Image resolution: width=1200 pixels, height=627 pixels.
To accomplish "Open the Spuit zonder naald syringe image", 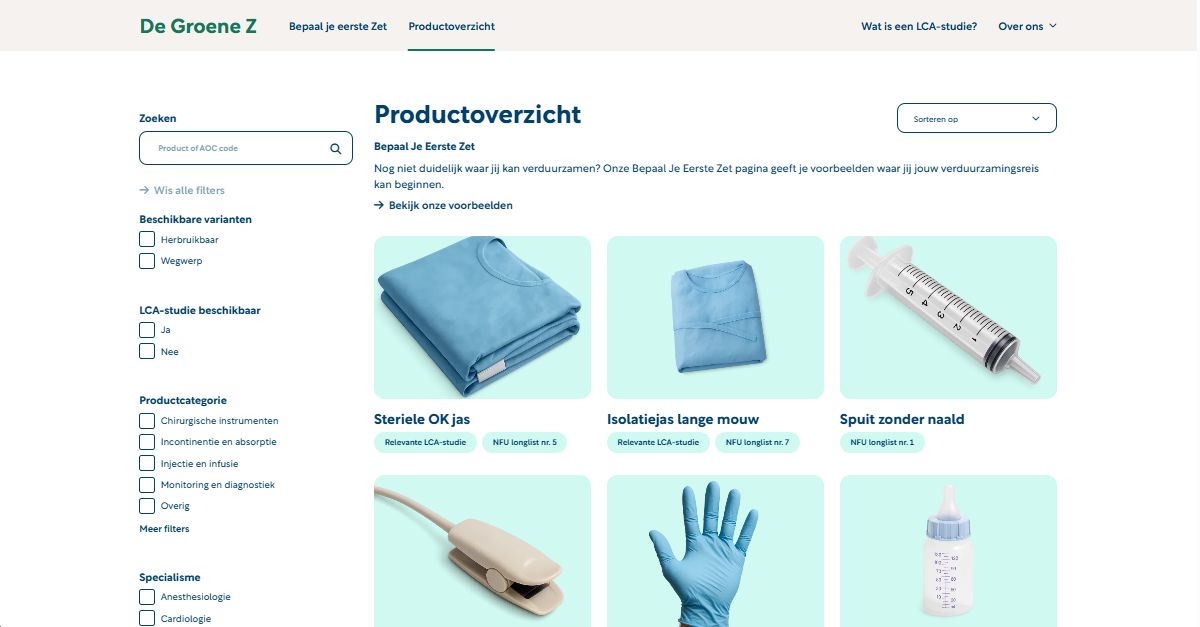I will (x=948, y=317).
